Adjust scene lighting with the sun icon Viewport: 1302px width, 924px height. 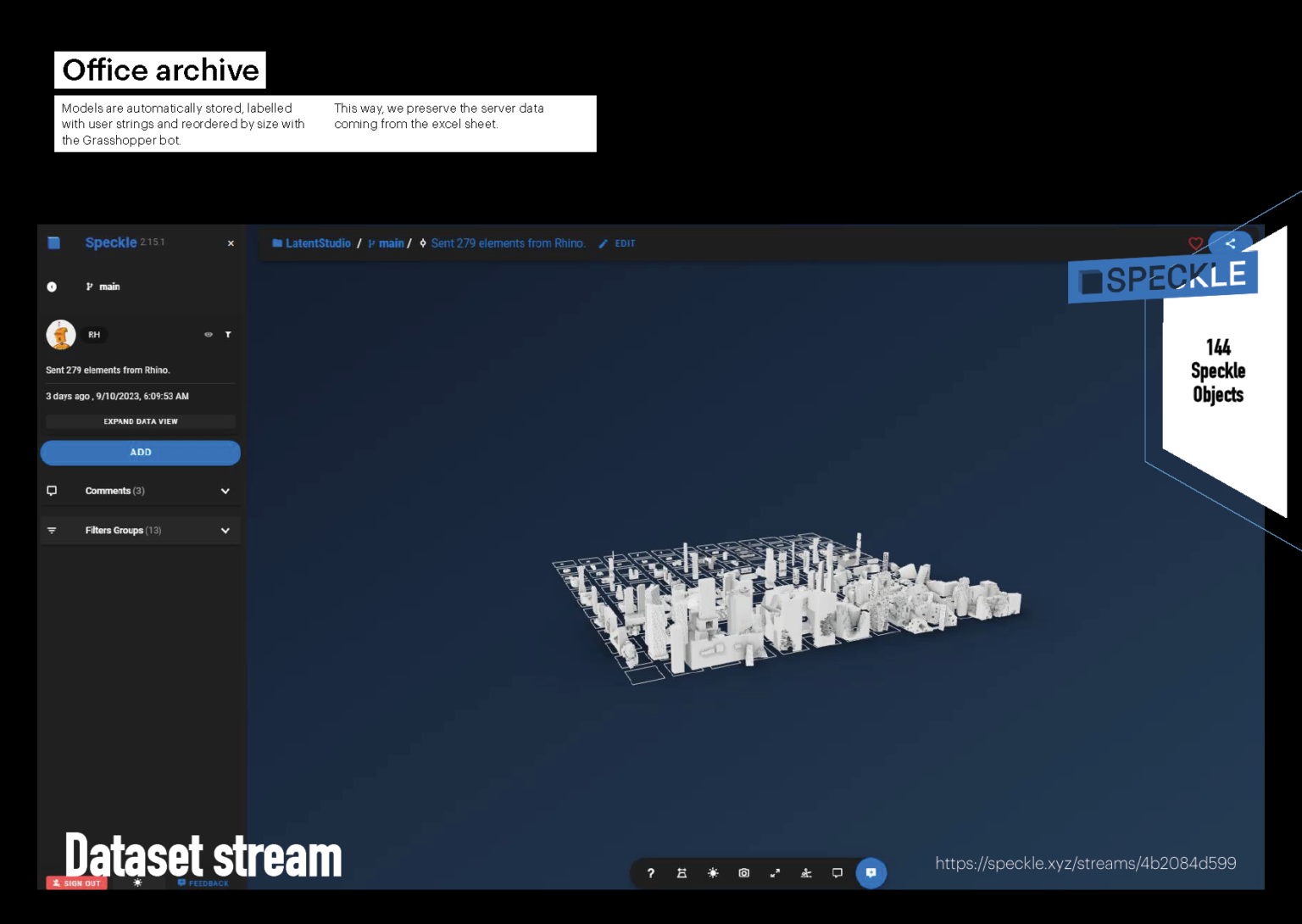[713, 873]
